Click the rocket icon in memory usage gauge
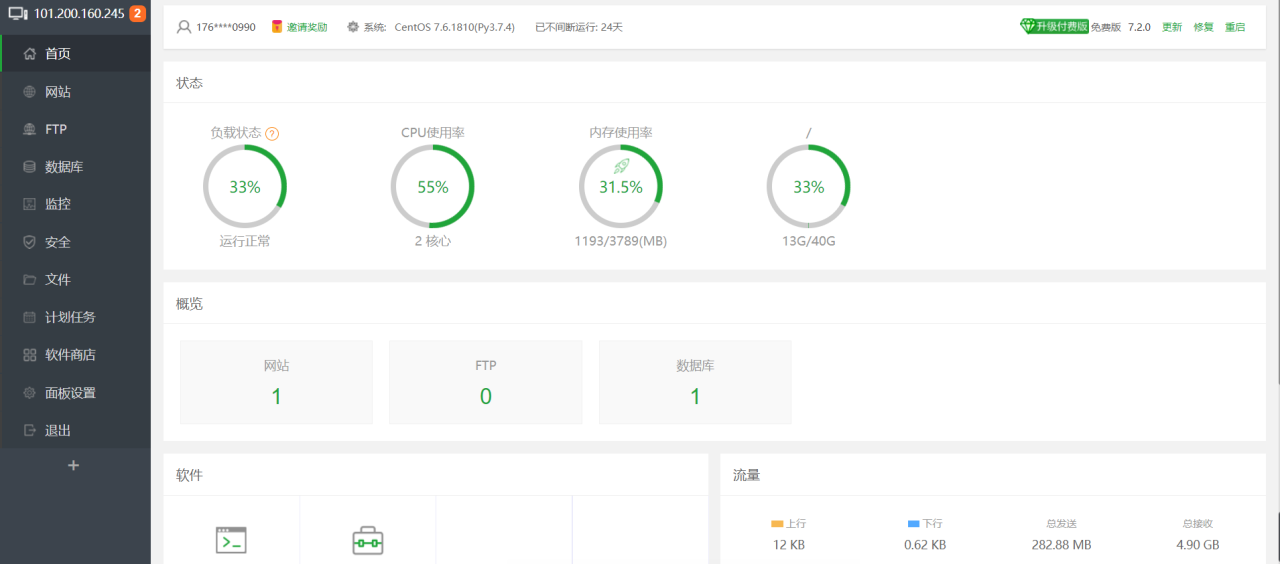The image size is (1280, 564). (x=621, y=166)
